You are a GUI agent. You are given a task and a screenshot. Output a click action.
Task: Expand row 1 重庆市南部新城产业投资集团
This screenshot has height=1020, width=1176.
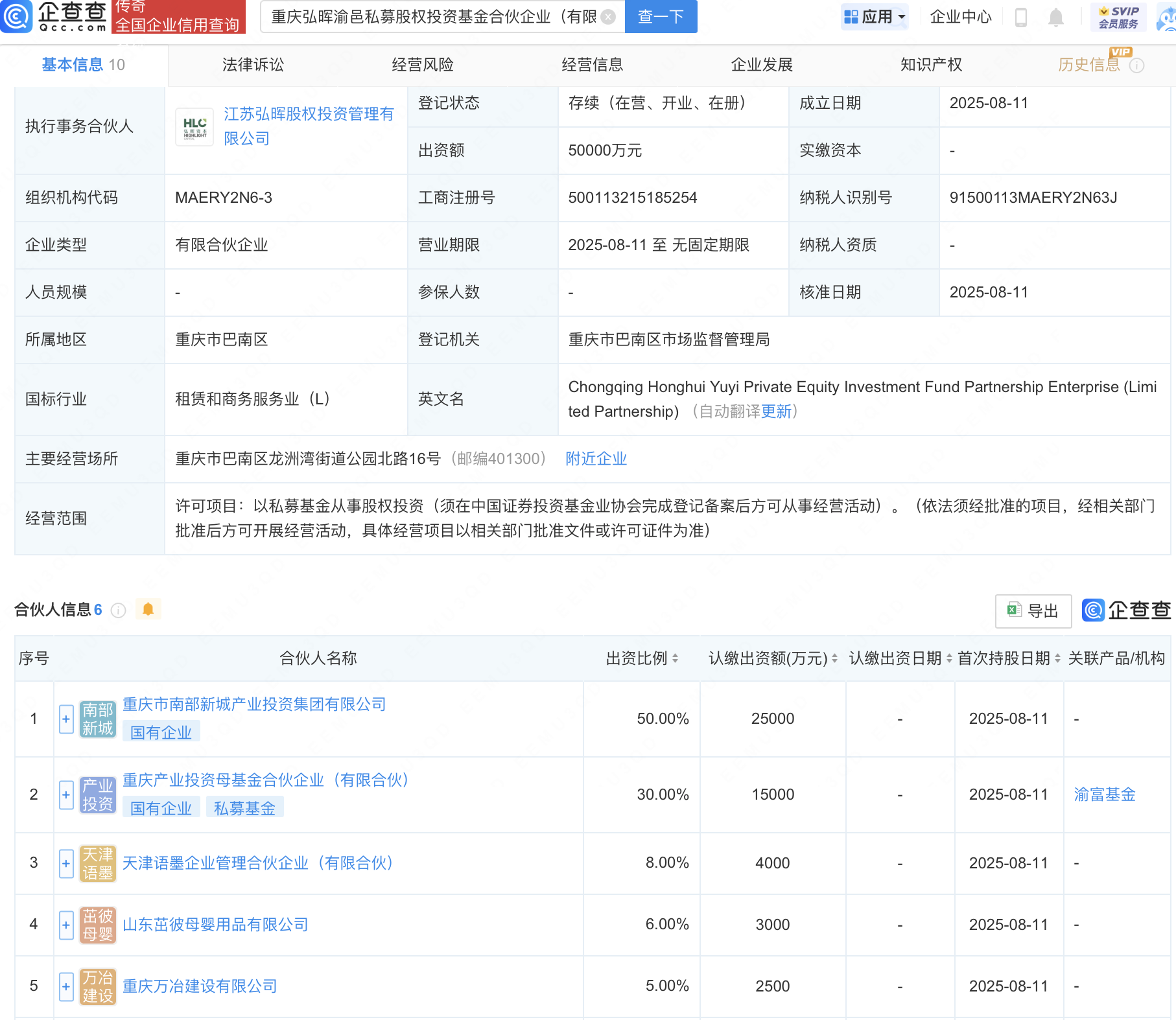(66, 719)
